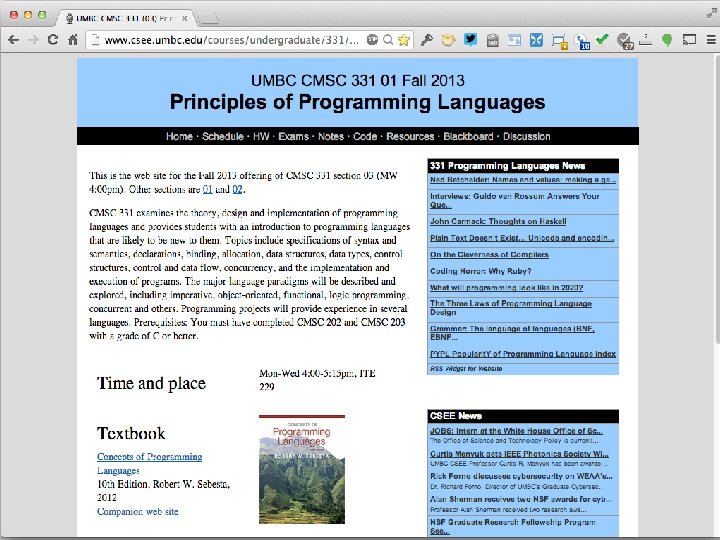Open the key password extension

pyautogui.click(x=427, y=40)
